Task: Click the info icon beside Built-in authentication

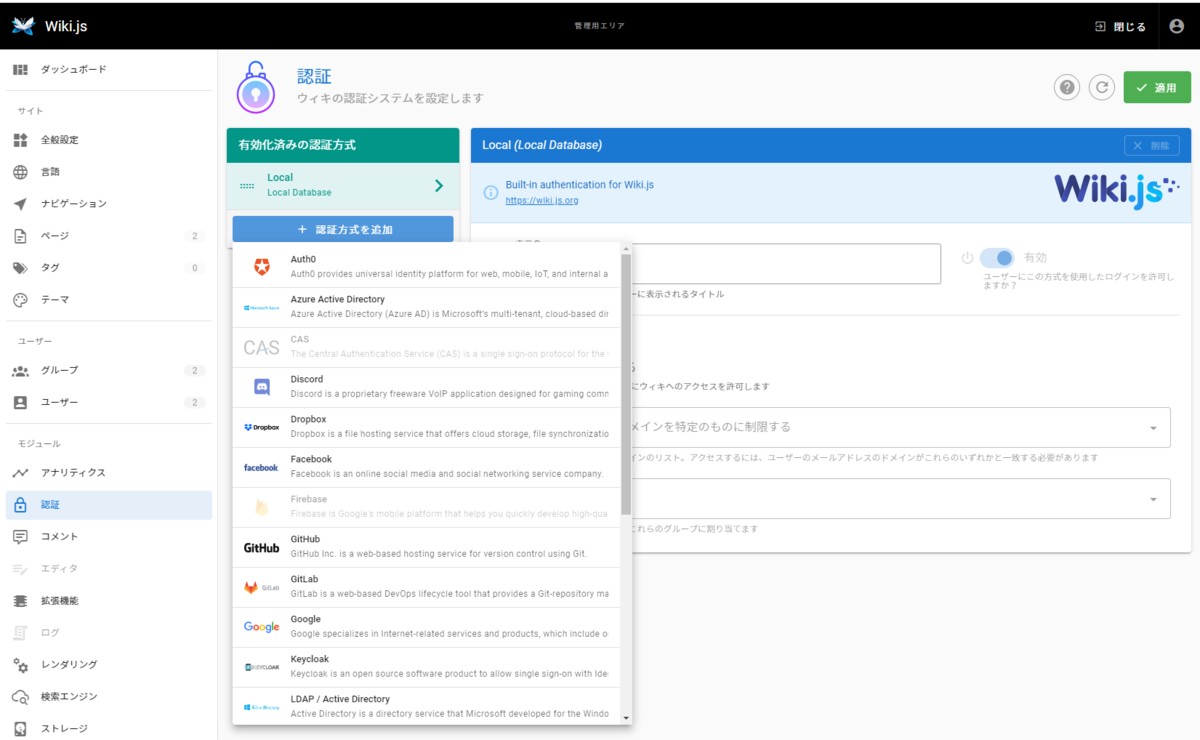Action: [490, 192]
